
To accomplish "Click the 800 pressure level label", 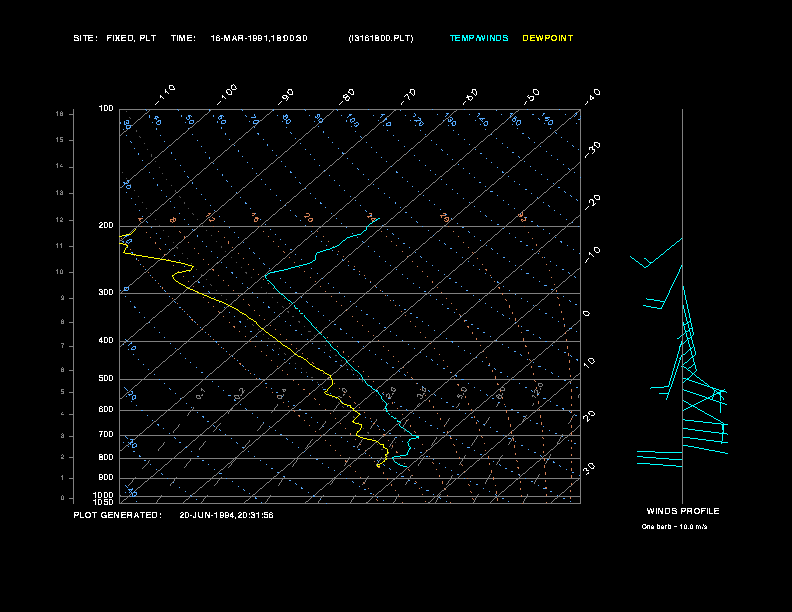I will pyautogui.click(x=106, y=457).
